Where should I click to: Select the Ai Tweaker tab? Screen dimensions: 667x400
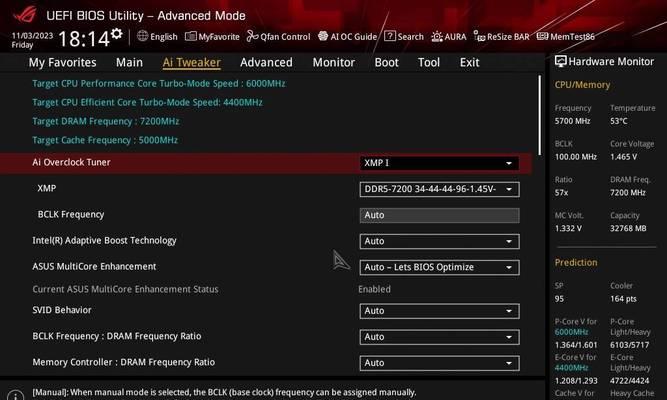[191, 63]
